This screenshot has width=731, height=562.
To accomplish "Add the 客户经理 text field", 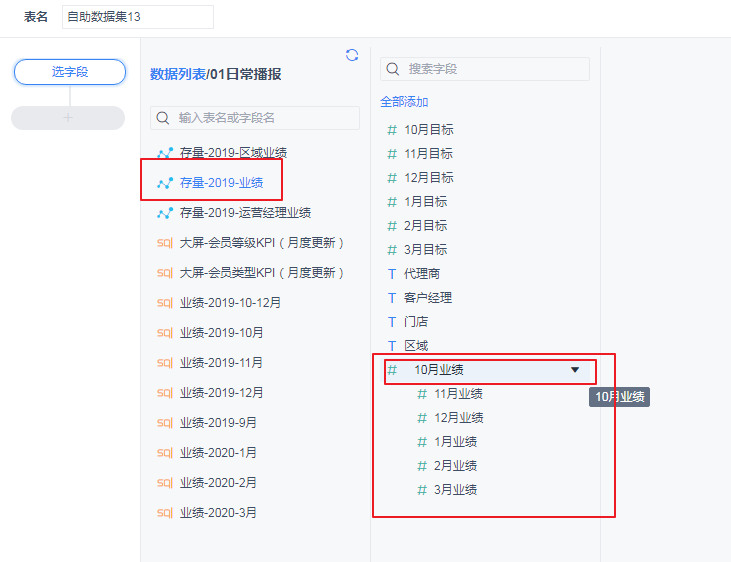I will pyautogui.click(x=428, y=298).
